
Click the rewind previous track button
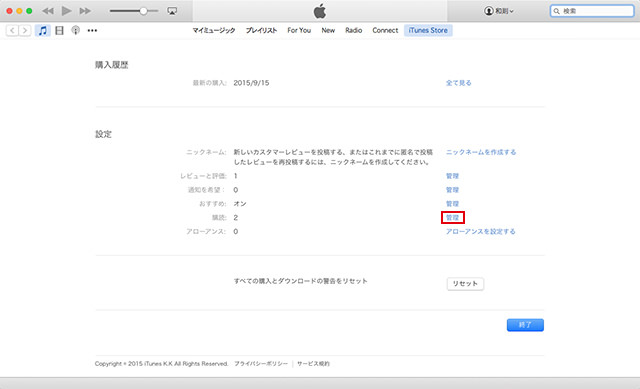(48, 11)
